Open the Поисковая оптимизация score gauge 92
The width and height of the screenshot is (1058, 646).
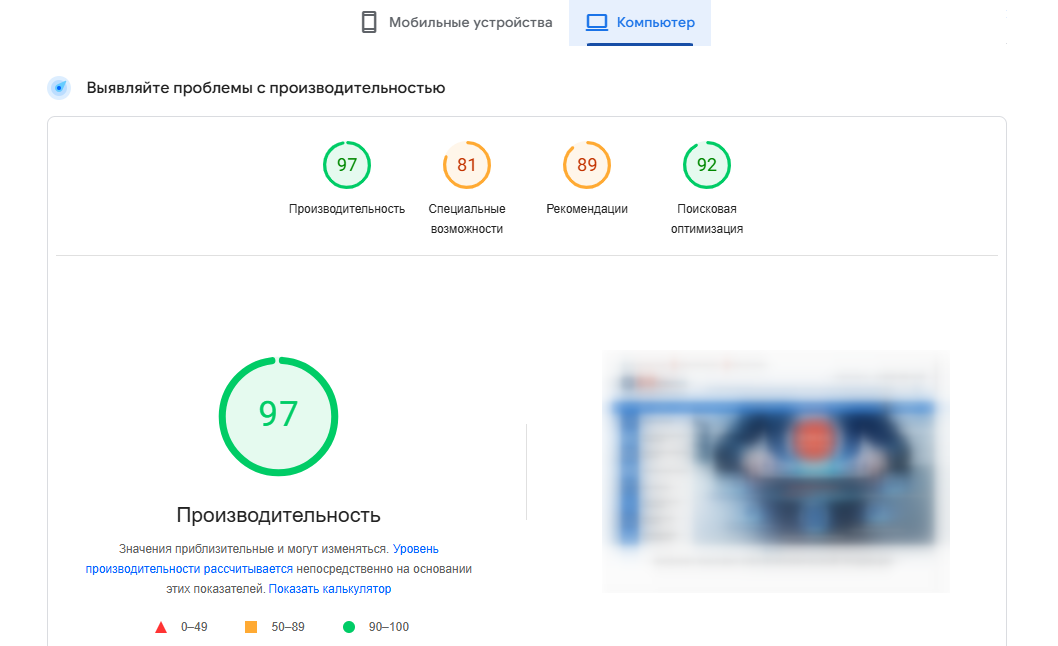(706, 165)
